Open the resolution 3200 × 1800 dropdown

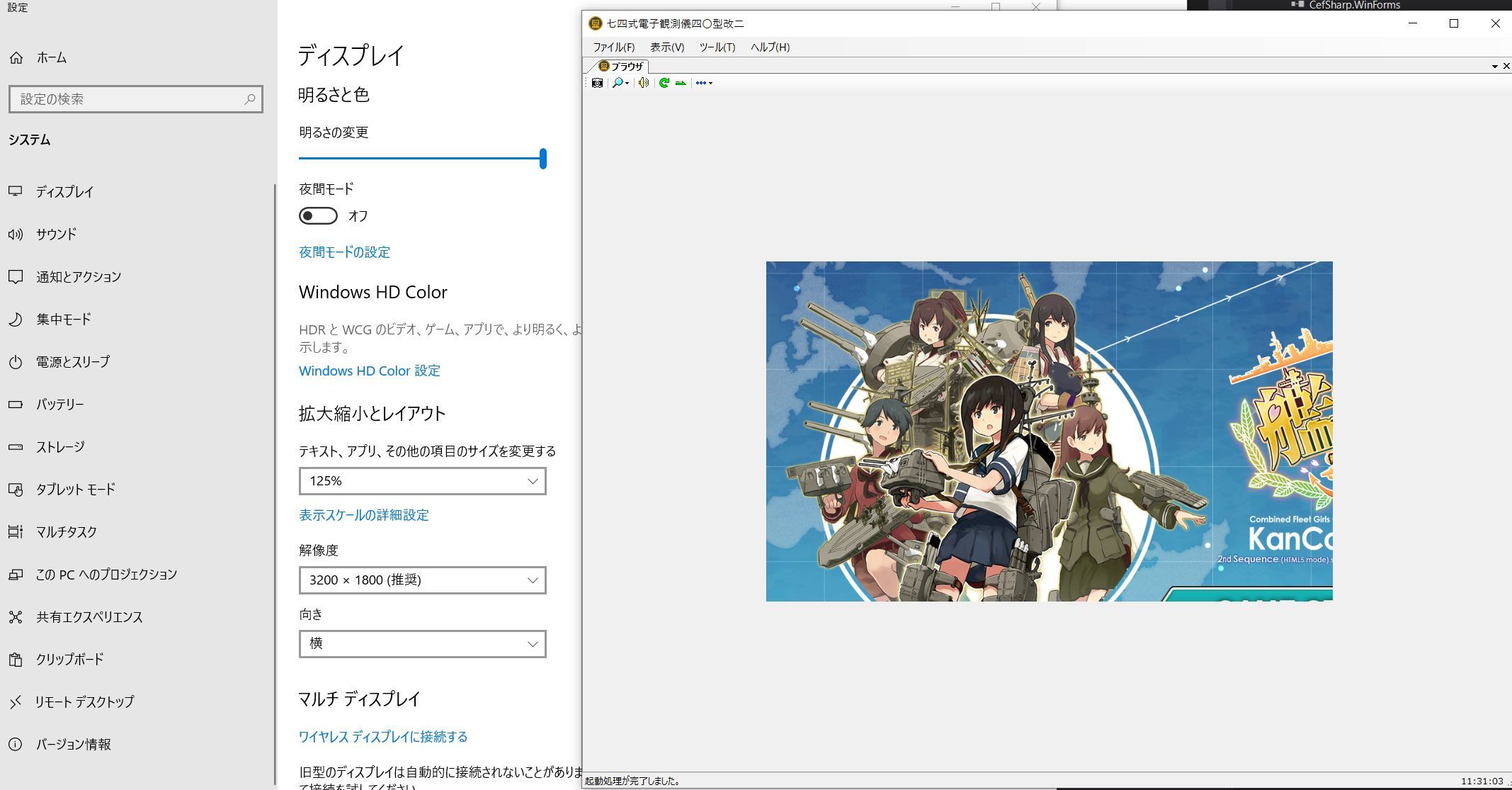[x=422, y=580]
